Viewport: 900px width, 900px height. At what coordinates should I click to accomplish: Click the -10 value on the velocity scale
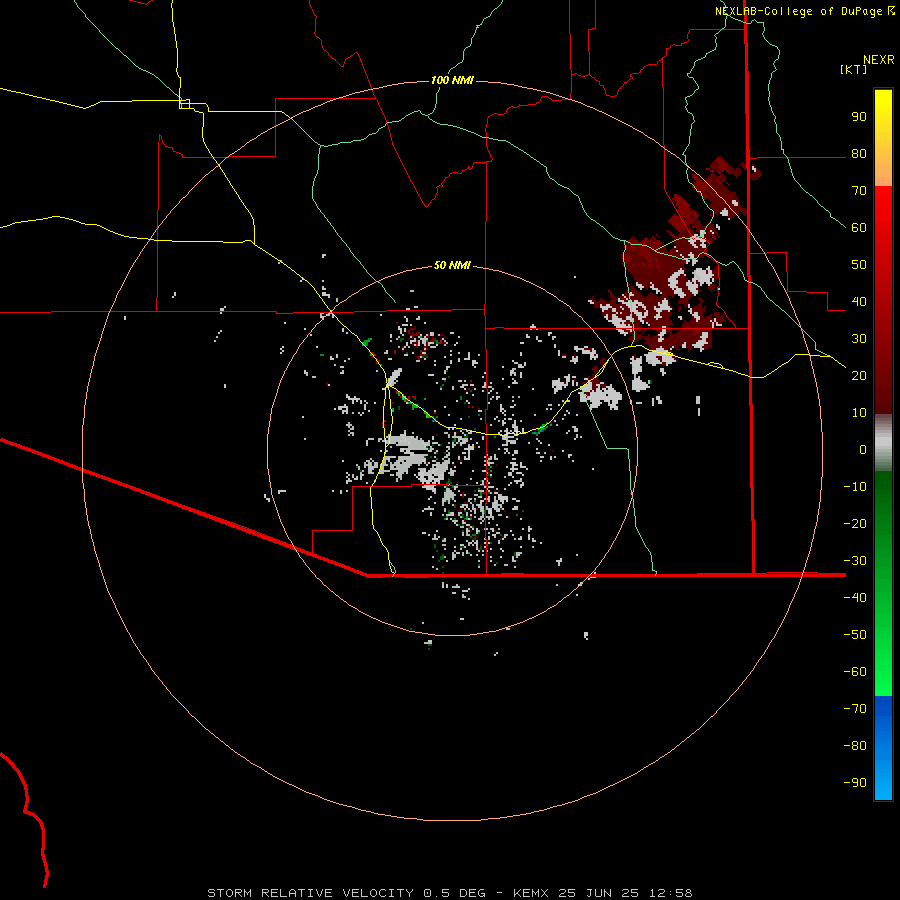point(855,487)
